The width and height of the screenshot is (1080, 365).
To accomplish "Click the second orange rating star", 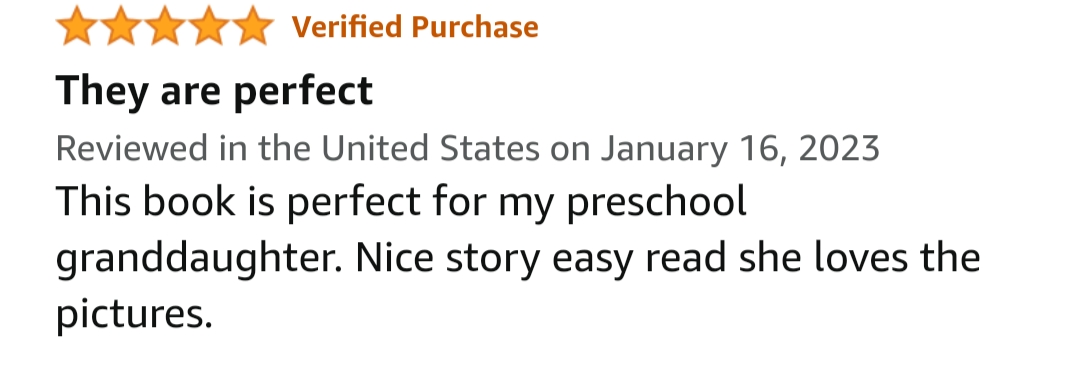I will pos(121,26).
